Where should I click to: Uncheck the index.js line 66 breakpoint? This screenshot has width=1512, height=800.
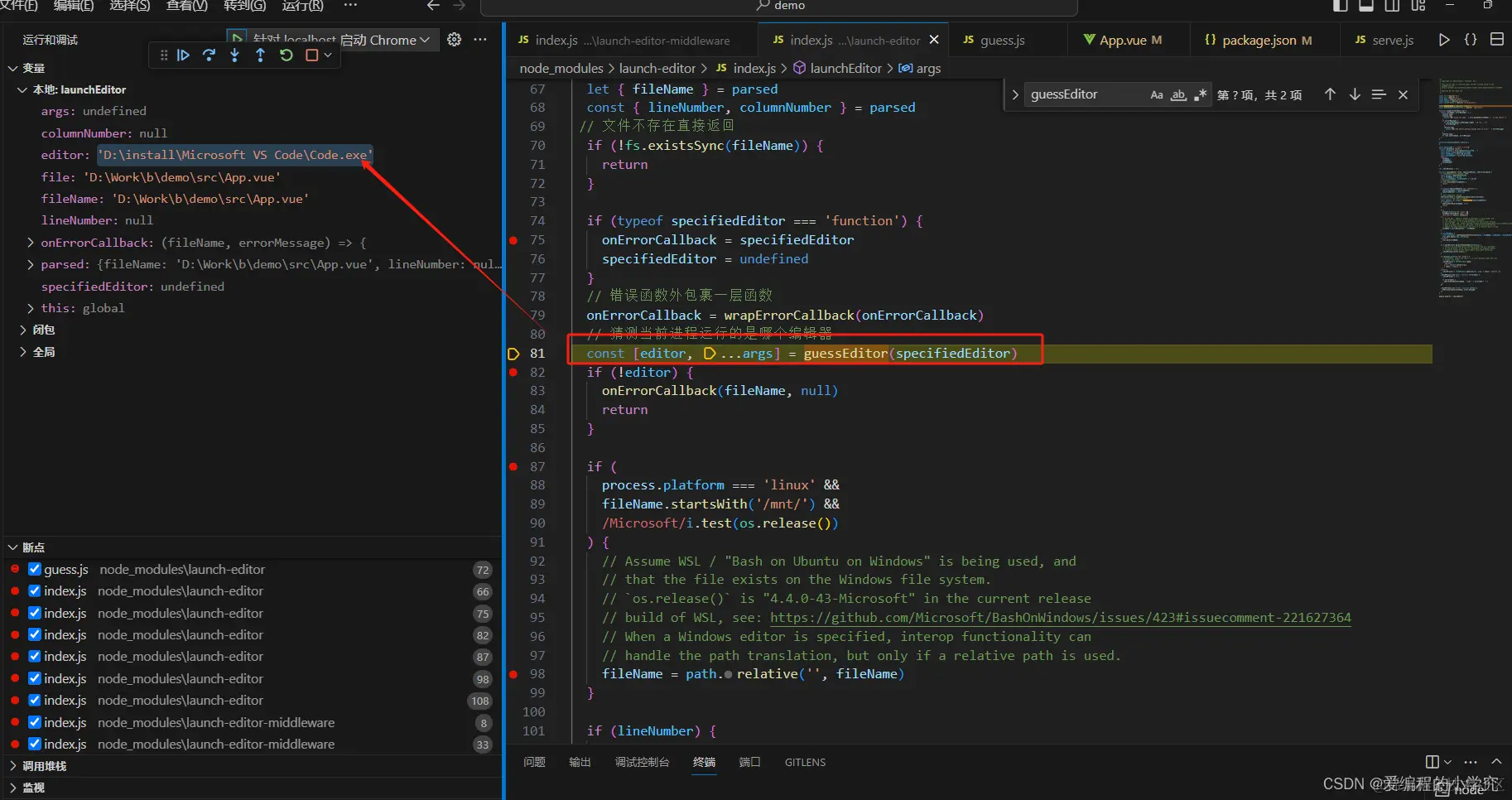[x=35, y=590]
